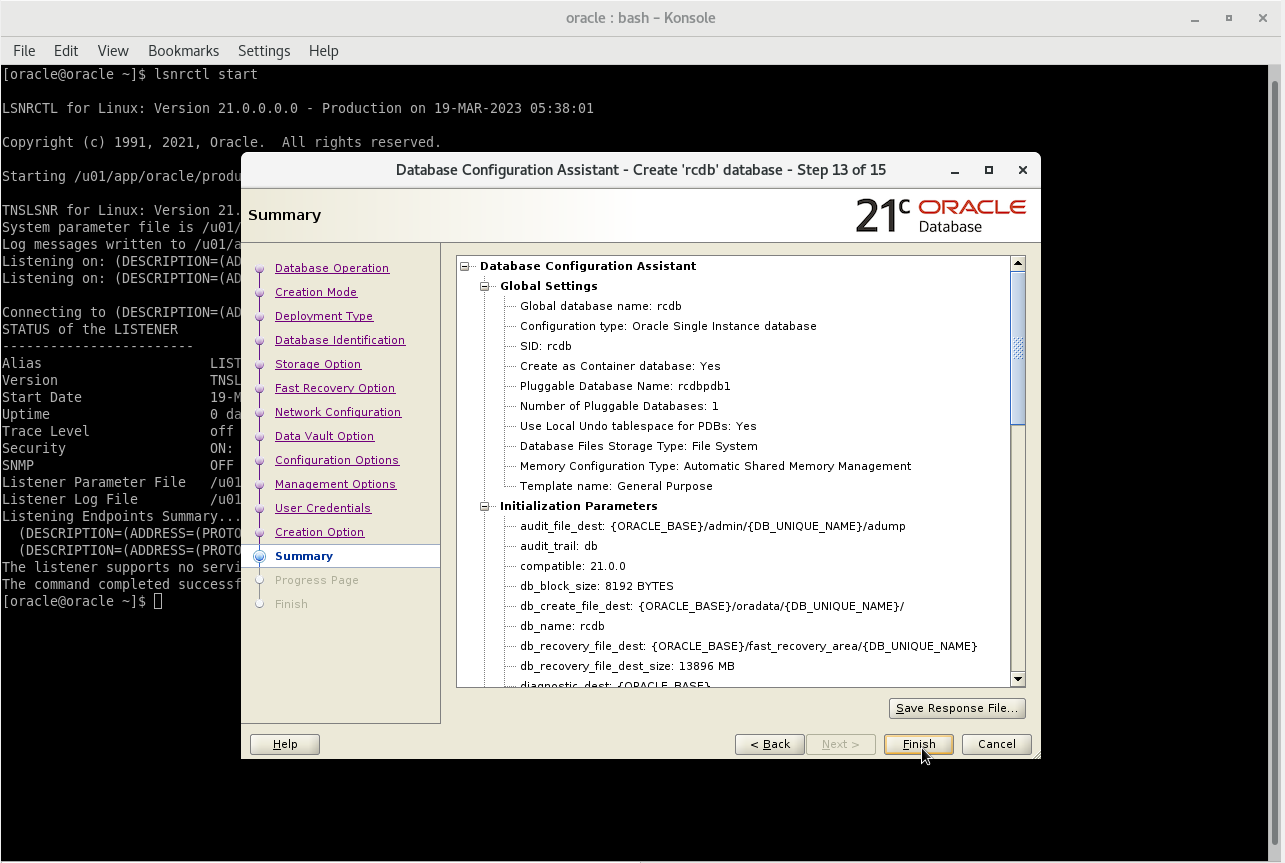Maximize the DBCA dialog window
Image resolution: width=1285 pixels, height=863 pixels.
[989, 170]
